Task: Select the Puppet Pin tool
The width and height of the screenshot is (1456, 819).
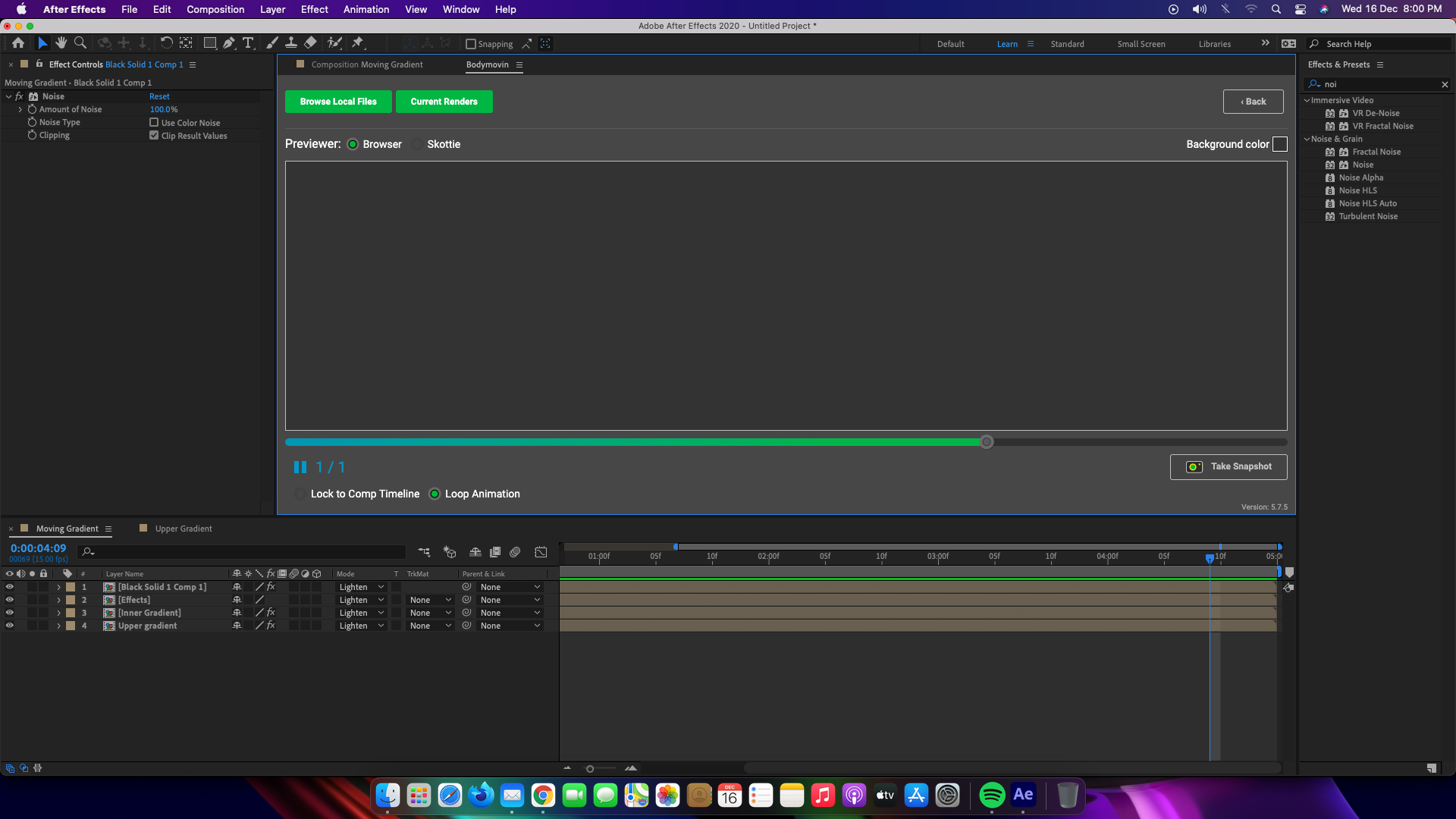Action: (x=358, y=43)
